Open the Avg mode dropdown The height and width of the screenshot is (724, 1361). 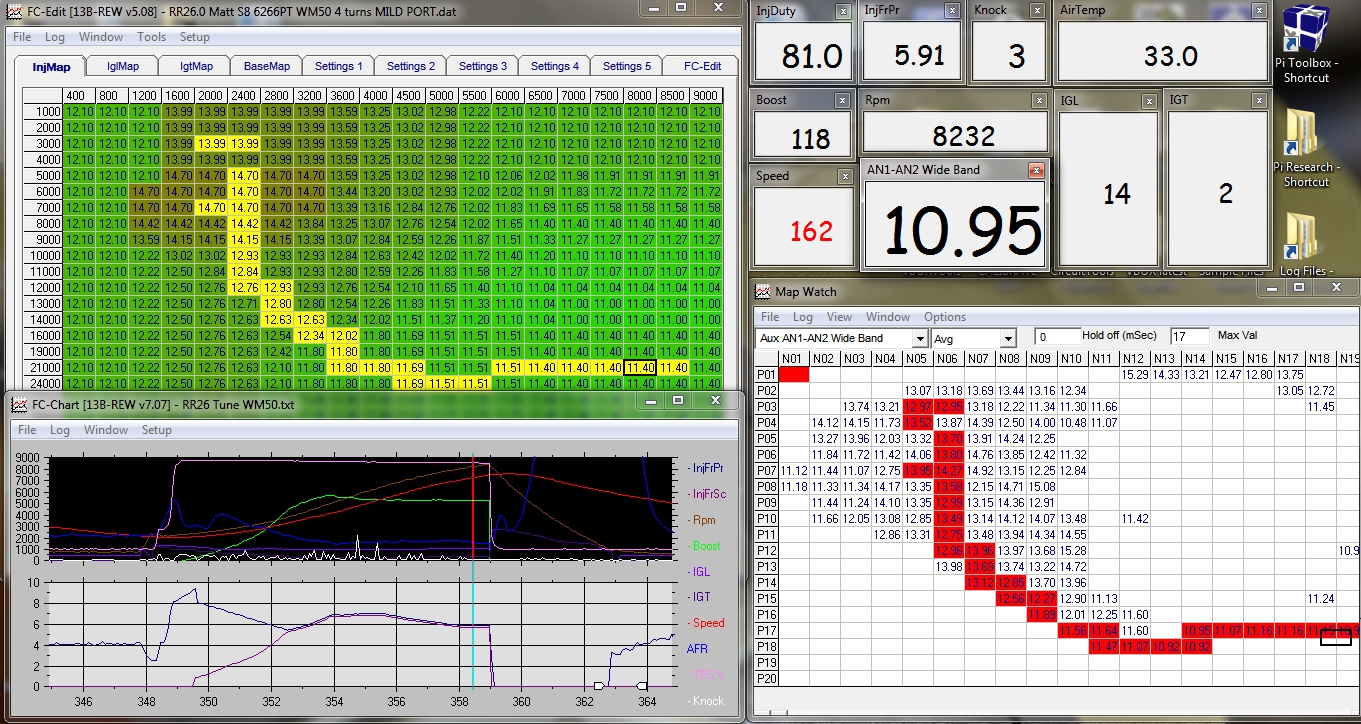coord(1008,338)
